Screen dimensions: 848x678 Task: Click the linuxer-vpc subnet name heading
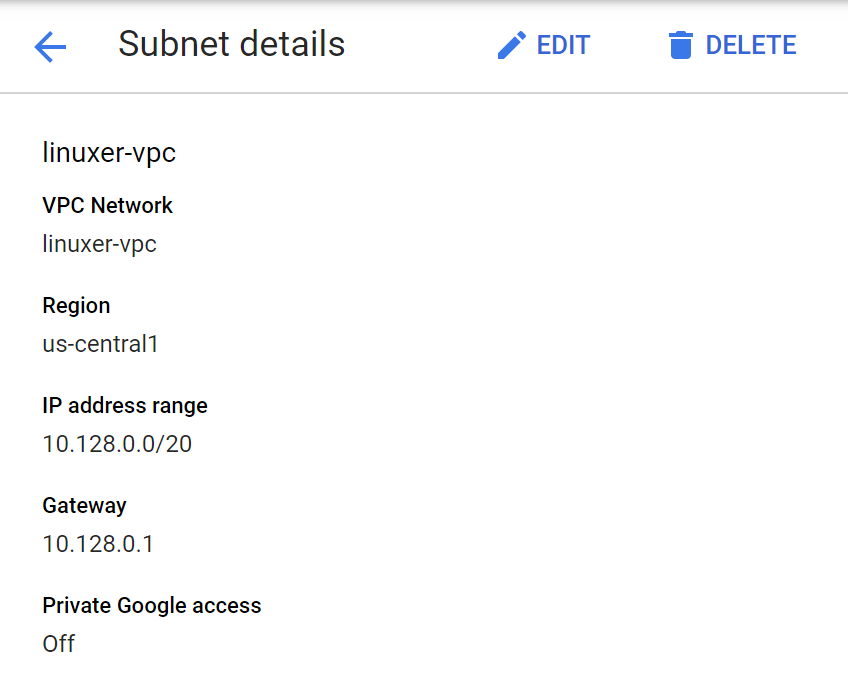[109, 153]
